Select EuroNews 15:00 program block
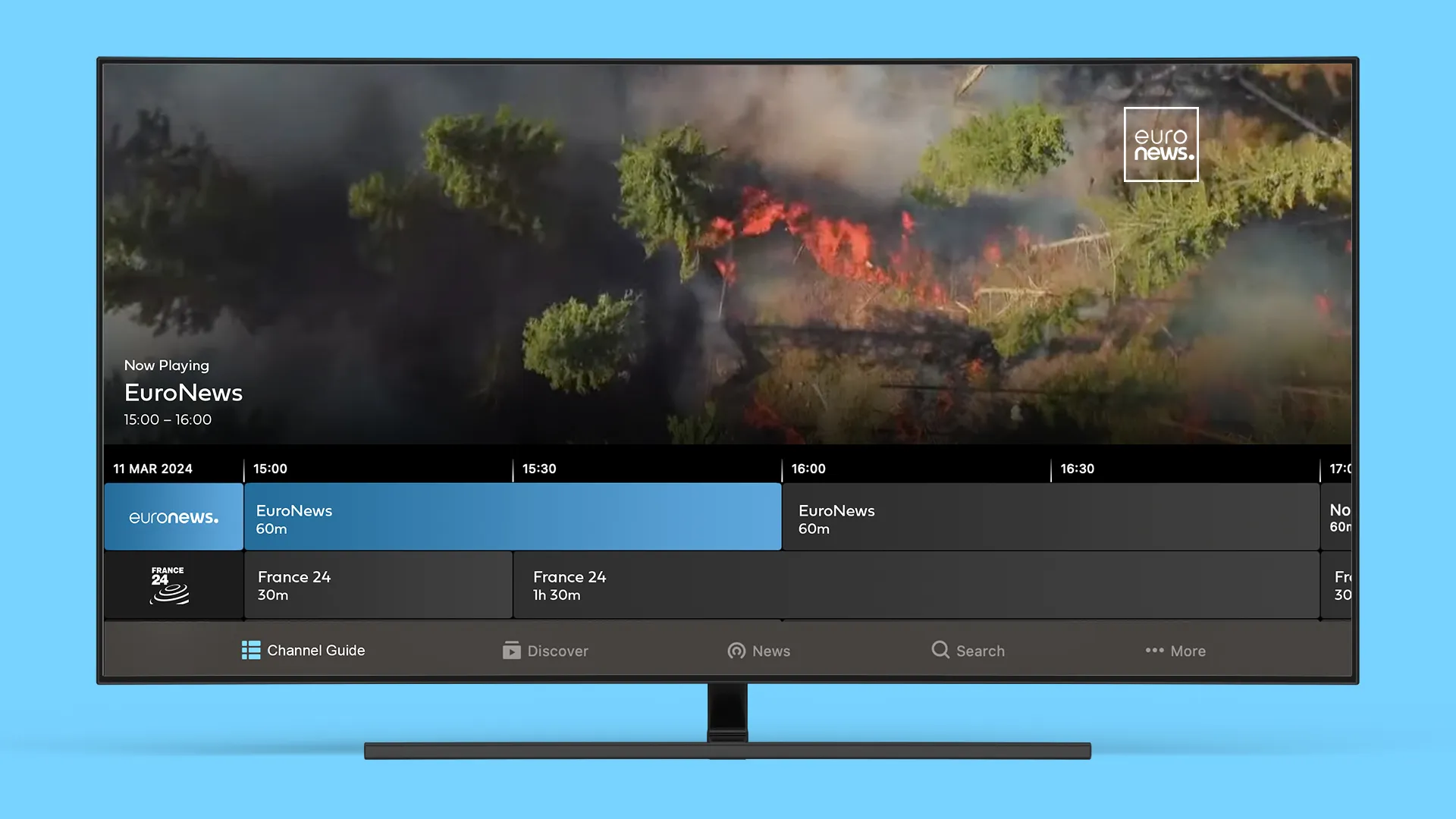Image resolution: width=1456 pixels, height=819 pixels. coord(512,518)
